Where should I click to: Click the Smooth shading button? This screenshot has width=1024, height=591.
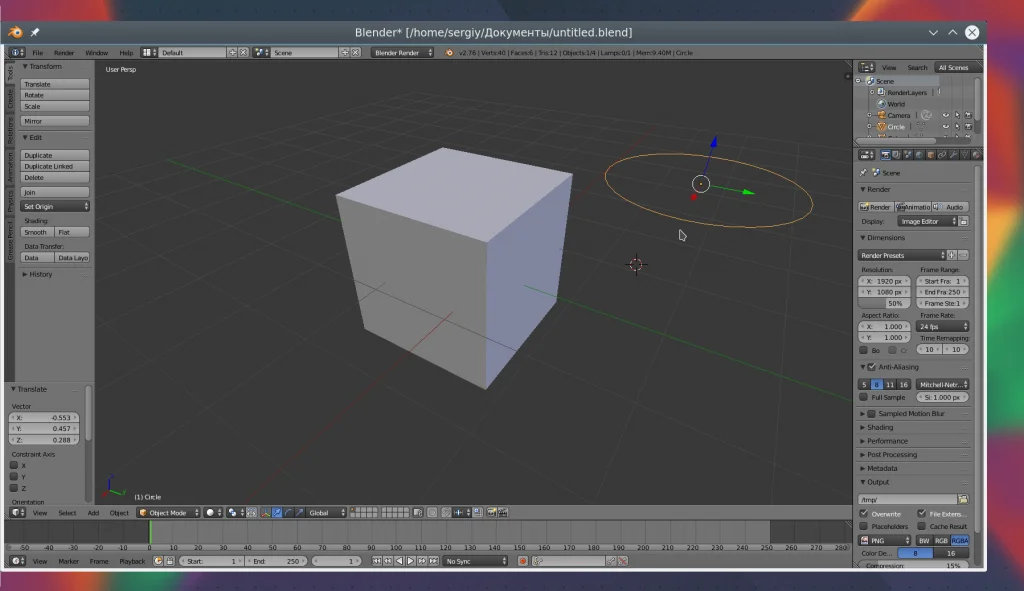(36, 232)
